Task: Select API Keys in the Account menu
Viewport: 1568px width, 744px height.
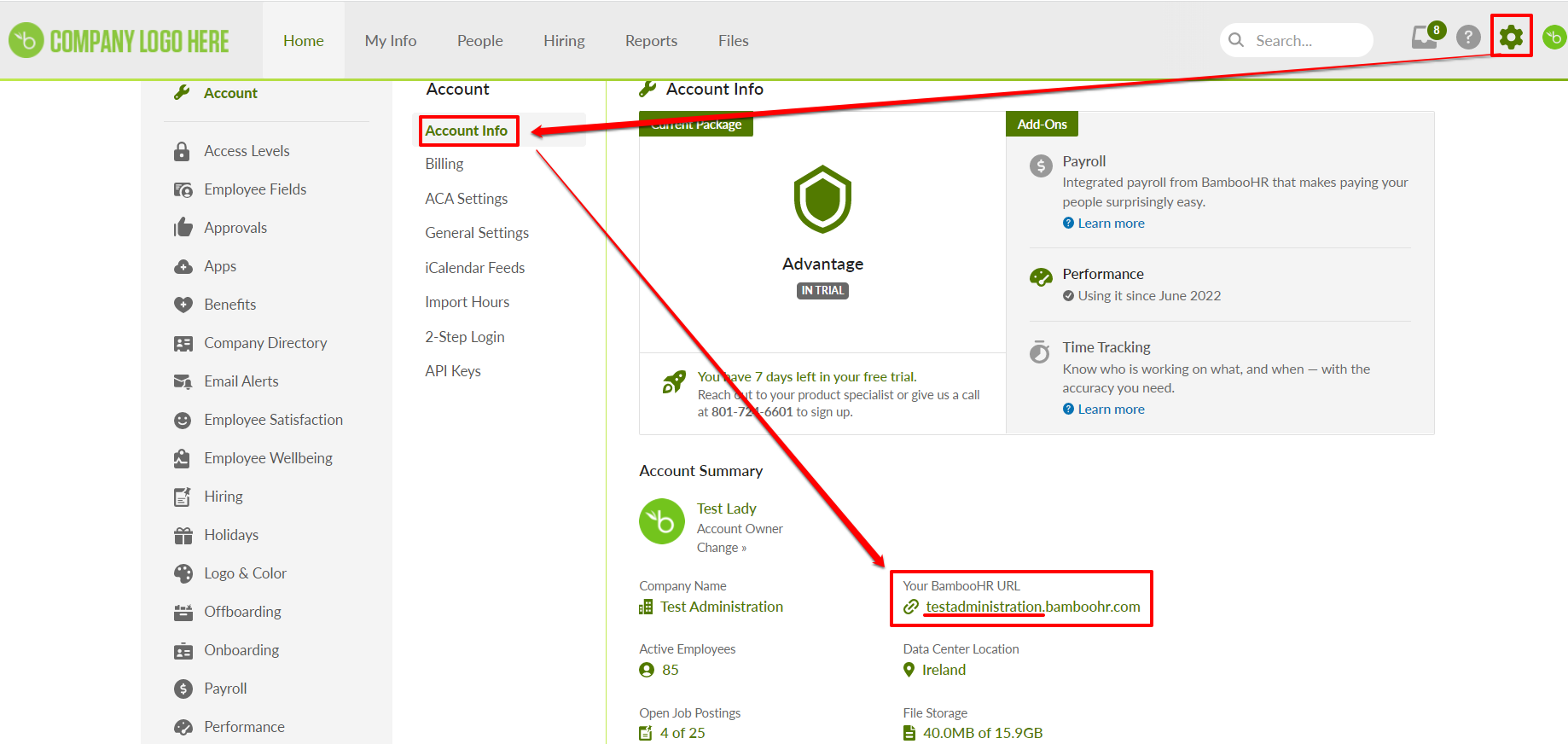Action: (453, 371)
